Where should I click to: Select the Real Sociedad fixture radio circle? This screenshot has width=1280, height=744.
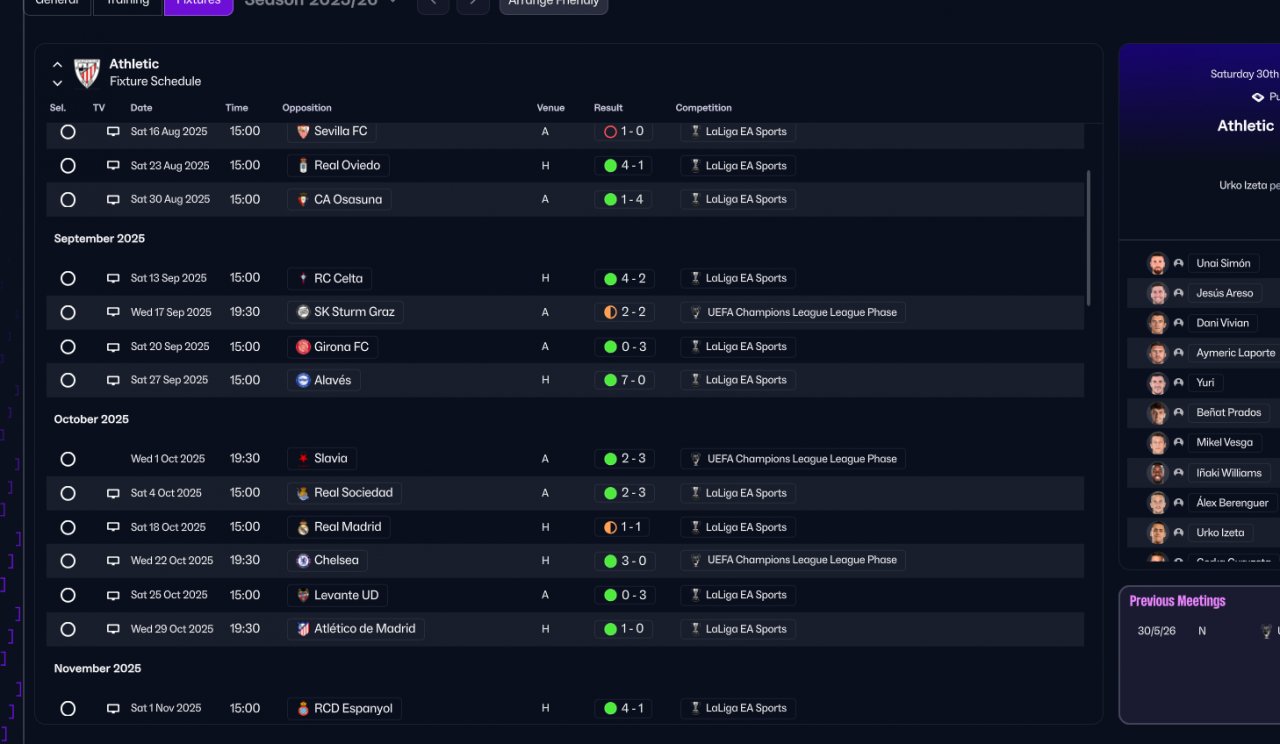point(68,493)
